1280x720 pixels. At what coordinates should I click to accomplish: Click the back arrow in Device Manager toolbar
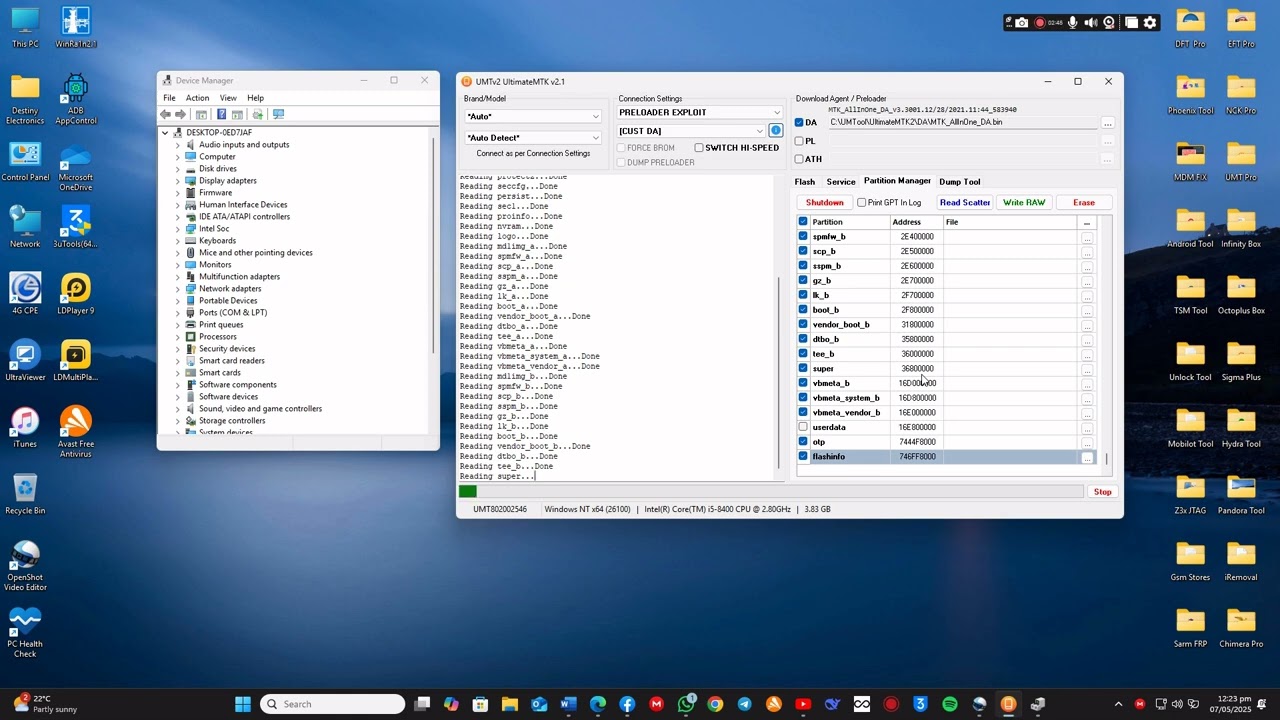[x=166, y=115]
